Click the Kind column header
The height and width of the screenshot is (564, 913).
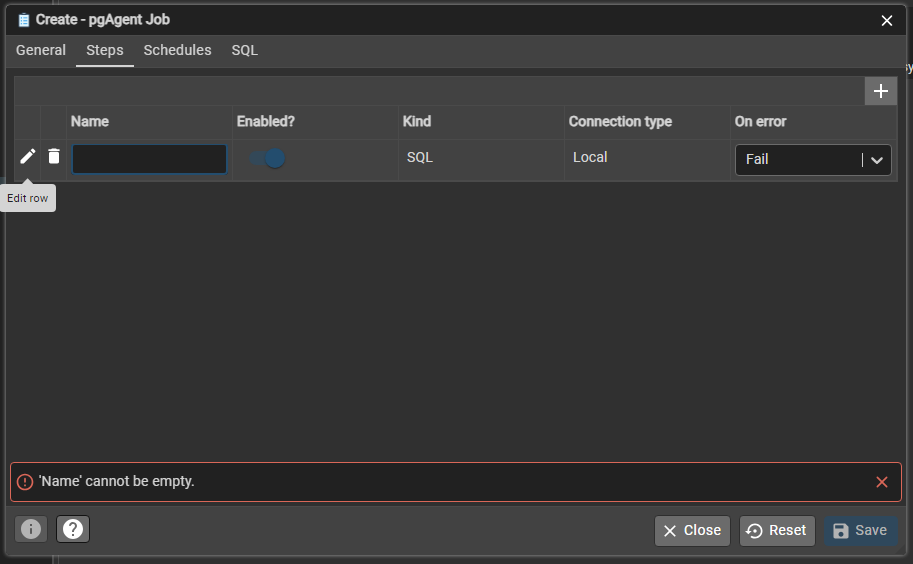point(417,122)
